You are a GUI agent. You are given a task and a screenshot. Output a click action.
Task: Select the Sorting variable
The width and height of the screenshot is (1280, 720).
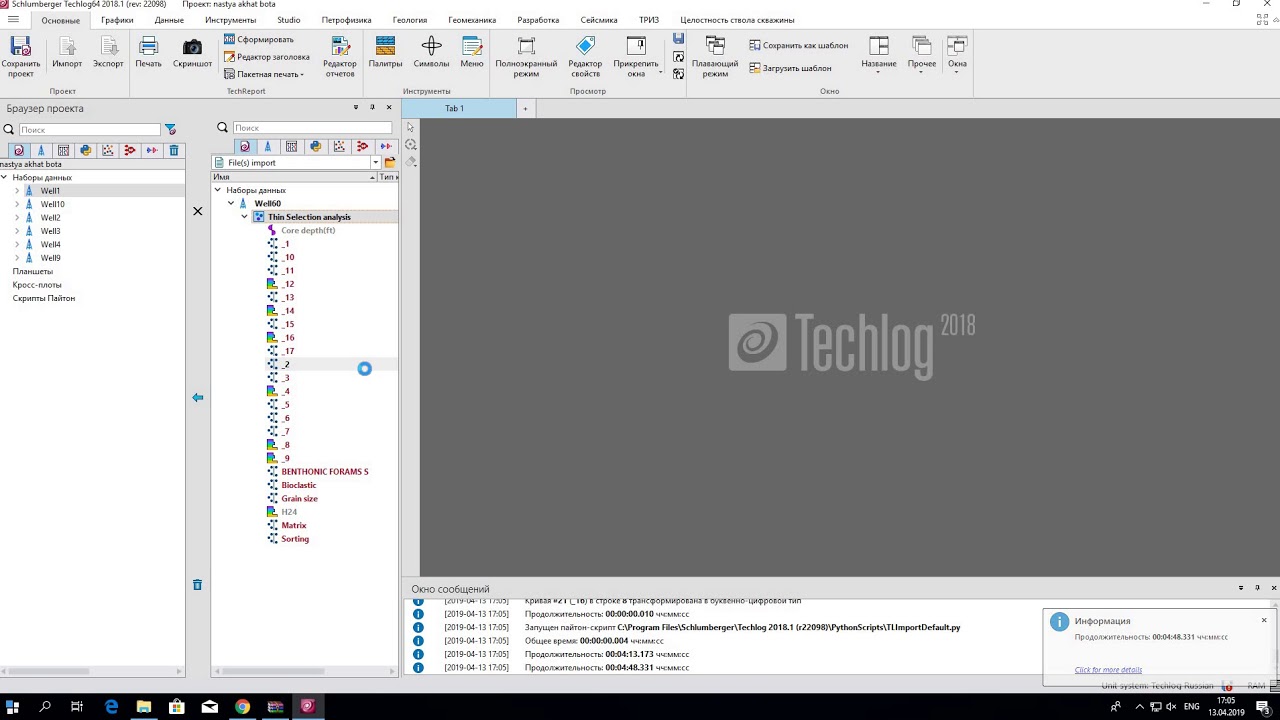[295, 538]
